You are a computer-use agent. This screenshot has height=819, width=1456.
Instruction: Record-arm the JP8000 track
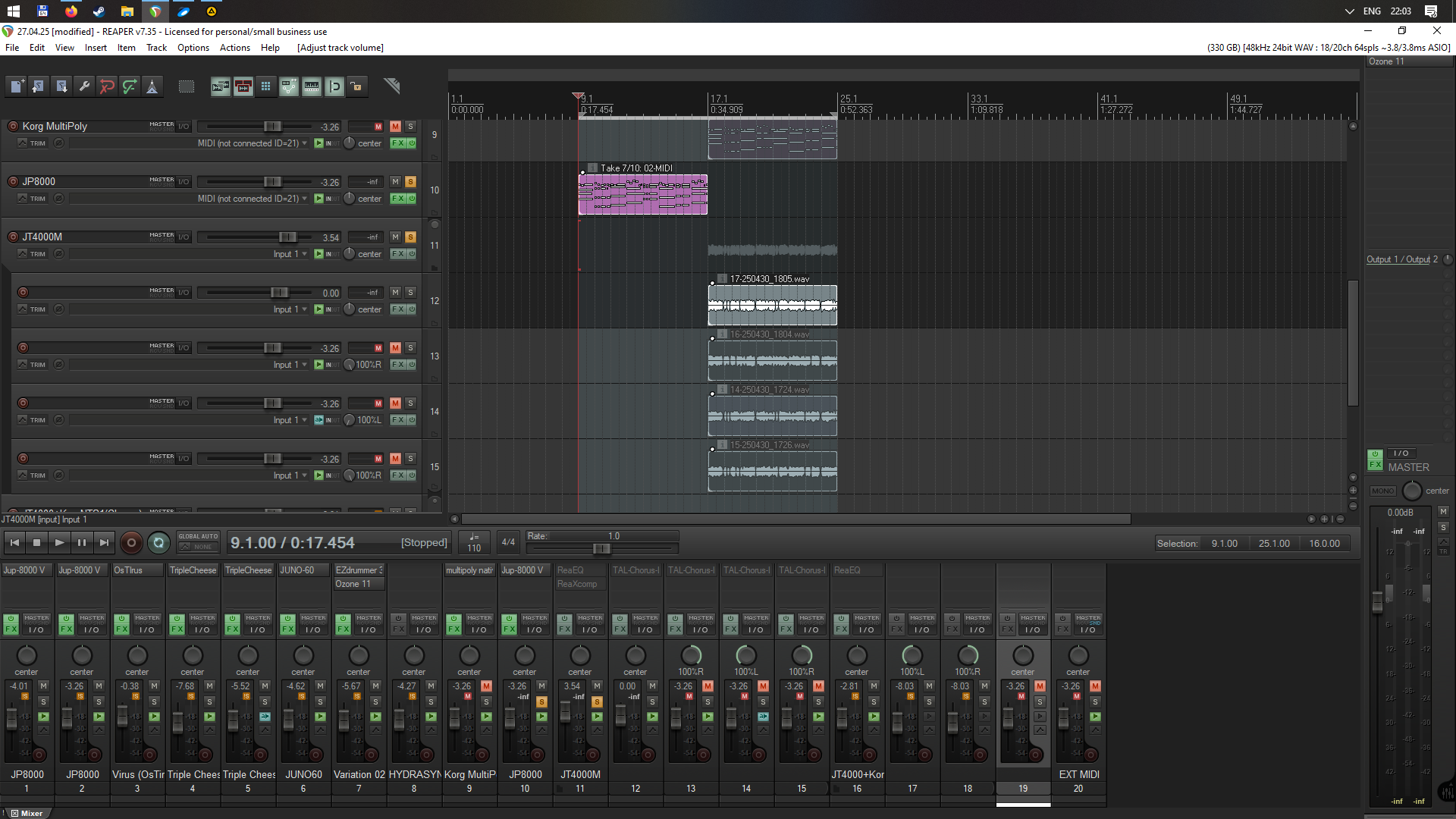pyautogui.click(x=13, y=182)
